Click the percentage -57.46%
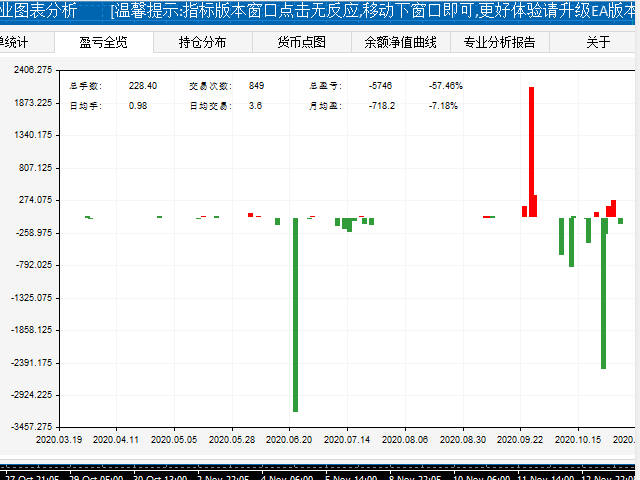 coord(446,86)
